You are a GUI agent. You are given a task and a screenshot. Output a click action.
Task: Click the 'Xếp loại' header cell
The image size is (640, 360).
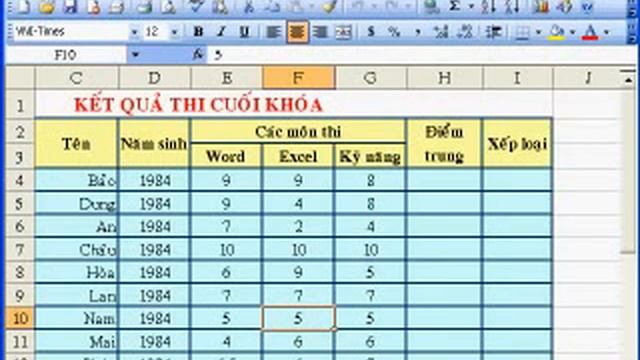click(517, 143)
